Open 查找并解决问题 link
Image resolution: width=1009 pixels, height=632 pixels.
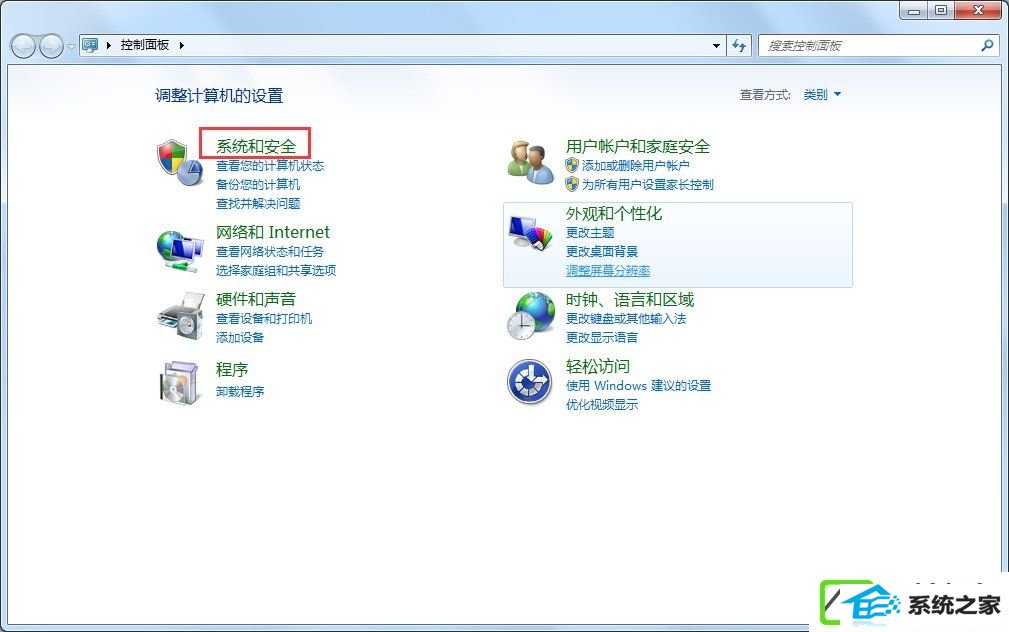pyautogui.click(x=258, y=204)
